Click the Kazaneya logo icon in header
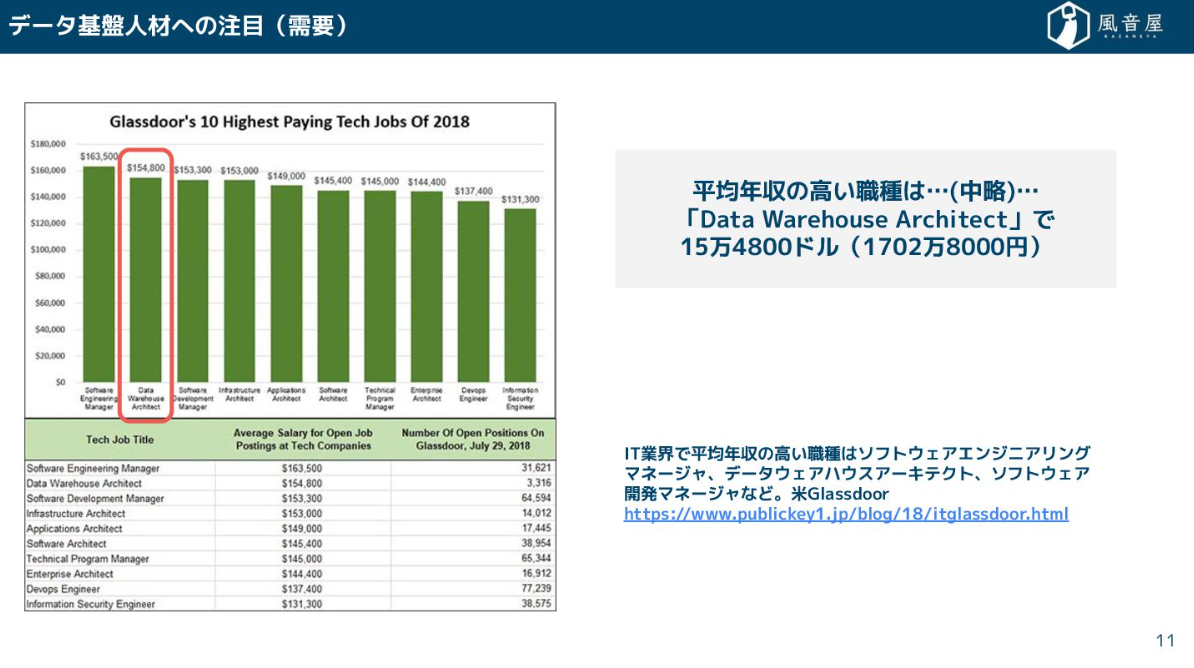 pos(1067,26)
